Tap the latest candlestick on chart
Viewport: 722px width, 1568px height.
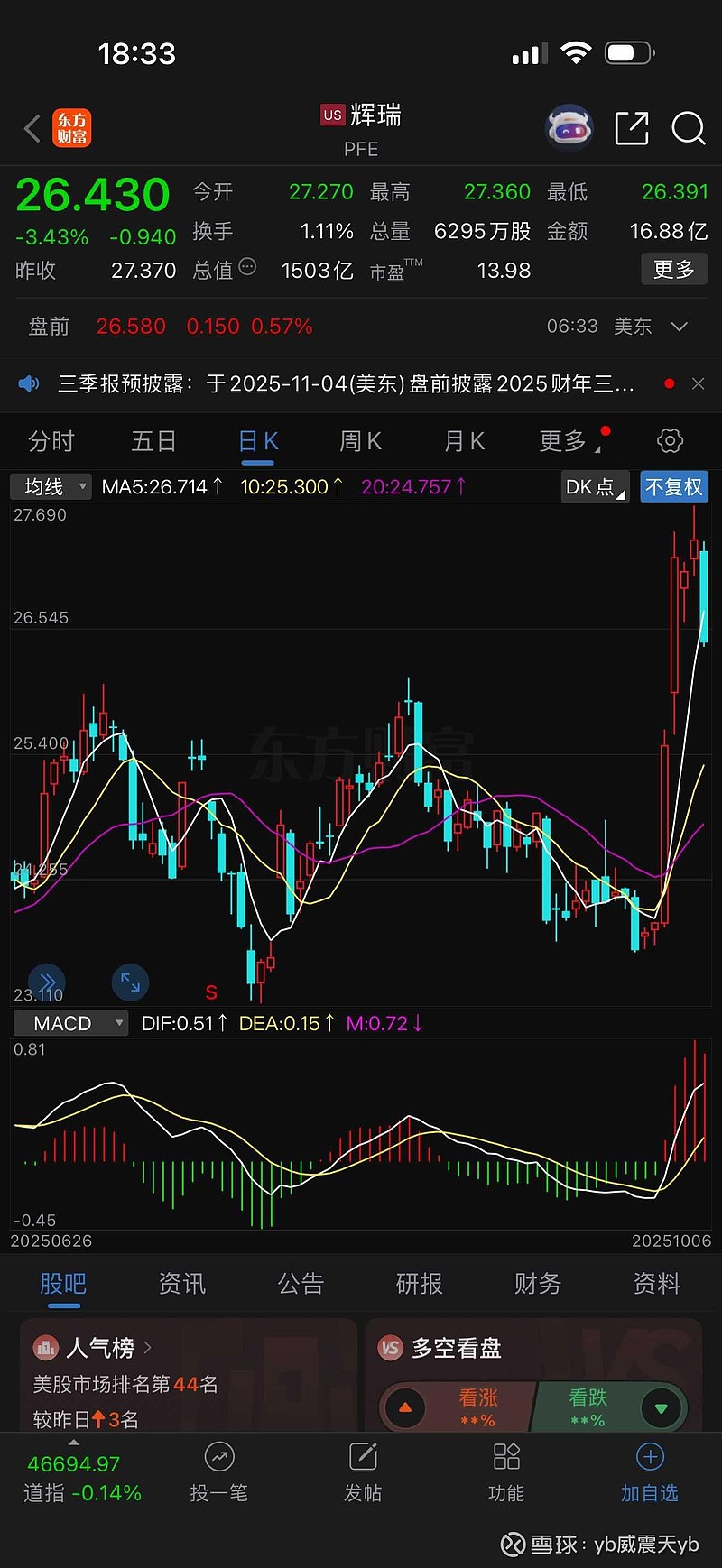point(704,594)
